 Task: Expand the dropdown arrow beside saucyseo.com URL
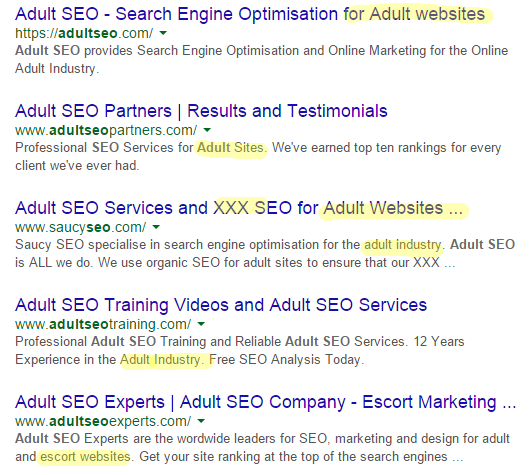(x=156, y=227)
